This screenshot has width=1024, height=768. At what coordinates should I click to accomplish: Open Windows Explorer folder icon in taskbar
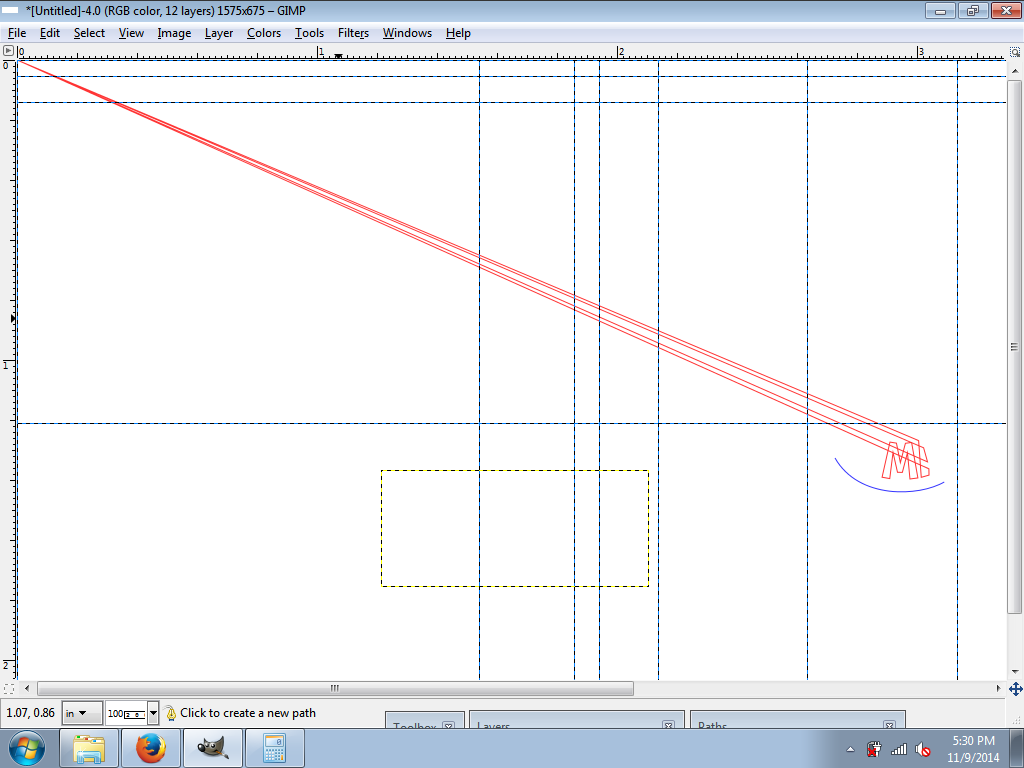[x=90, y=748]
